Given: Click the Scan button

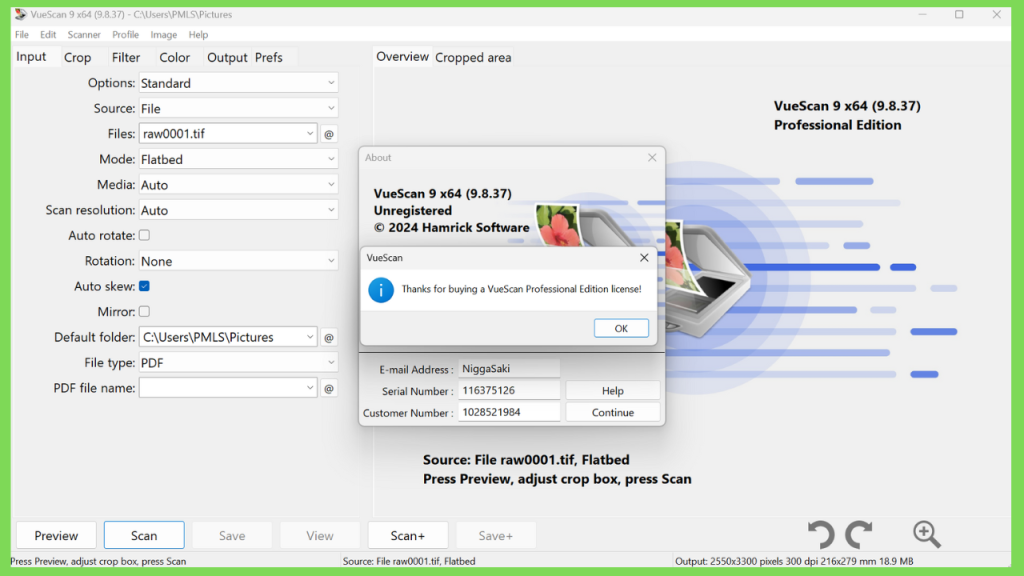Looking at the screenshot, I should pyautogui.click(x=144, y=536).
